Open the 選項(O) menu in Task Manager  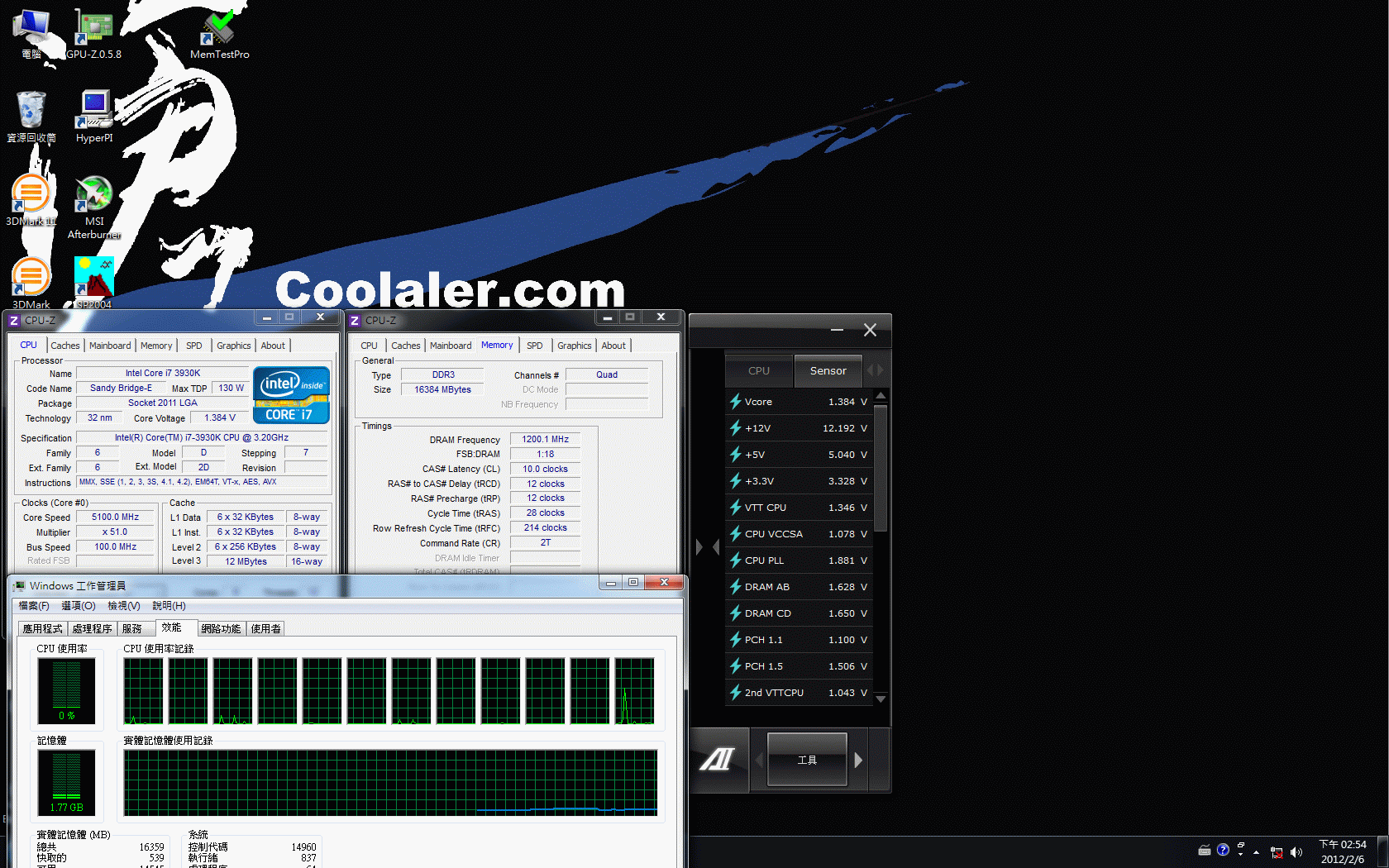click(79, 606)
